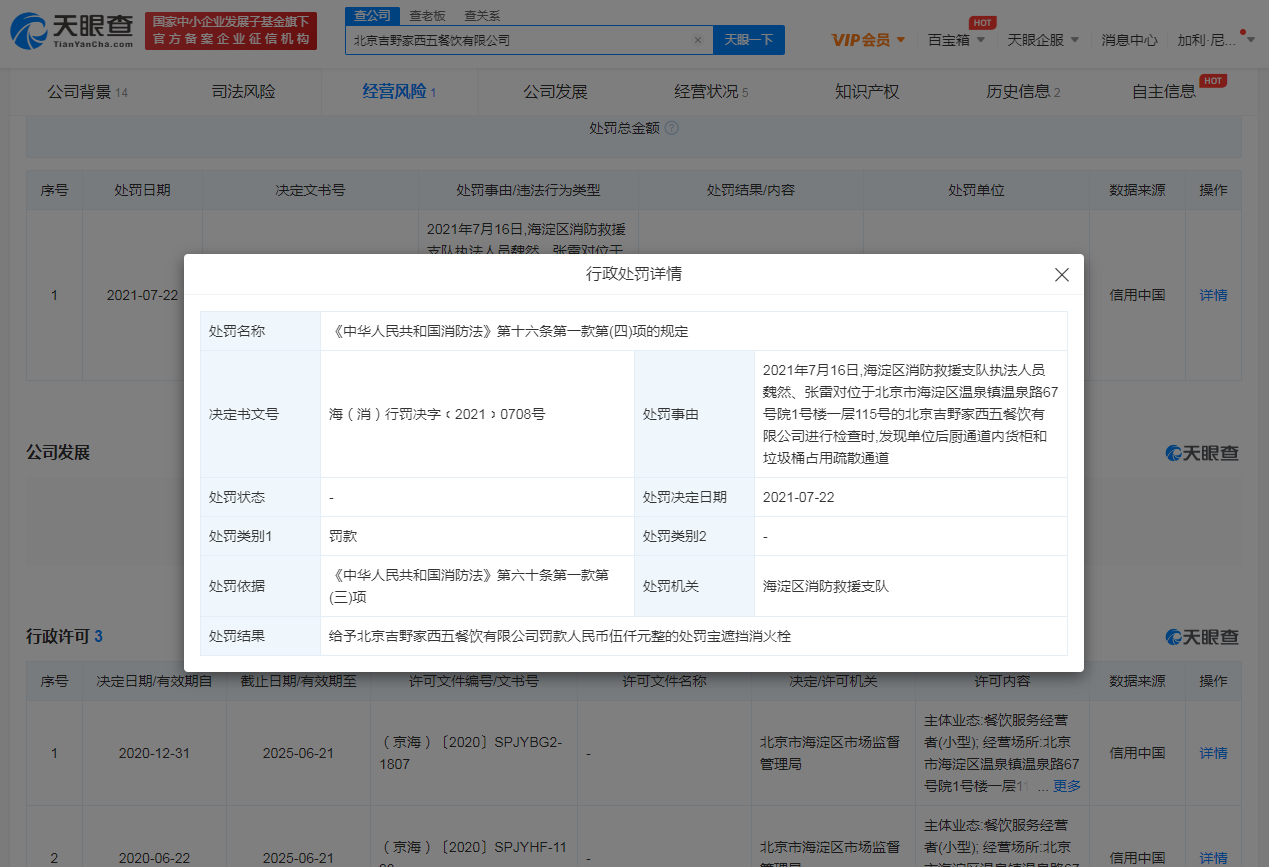Switch to the 查老板 search tab

pos(428,16)
